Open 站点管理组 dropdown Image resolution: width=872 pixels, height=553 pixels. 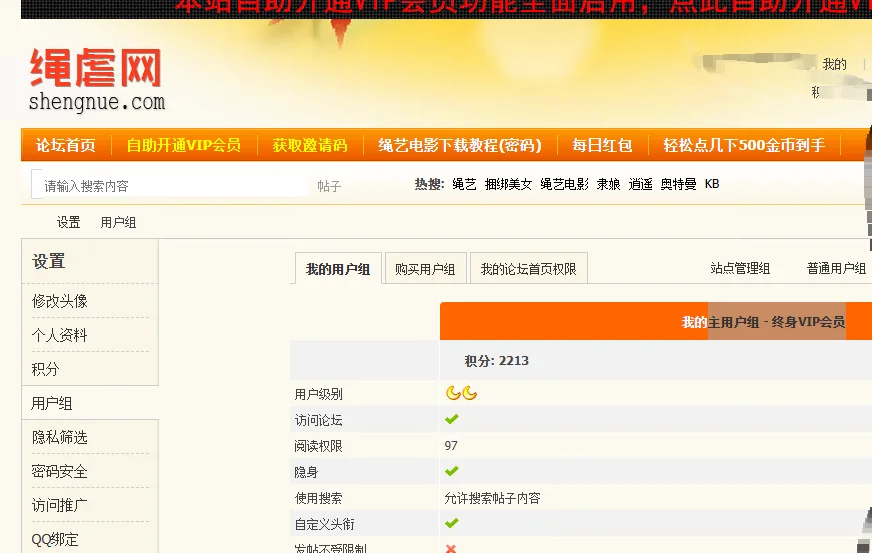click(x=740, y=268)
